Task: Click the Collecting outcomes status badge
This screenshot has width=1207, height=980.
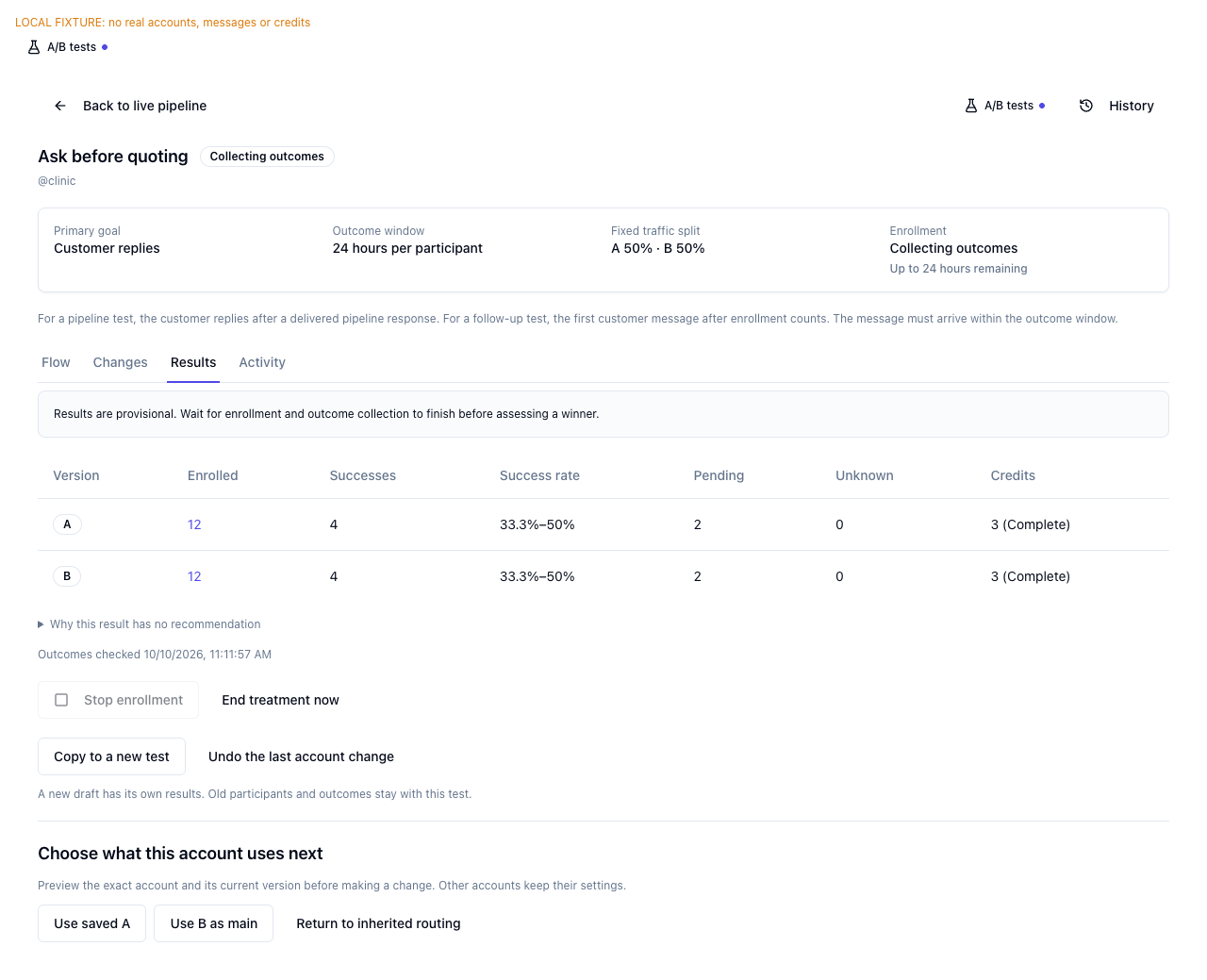Action: [x=267, y=157]
